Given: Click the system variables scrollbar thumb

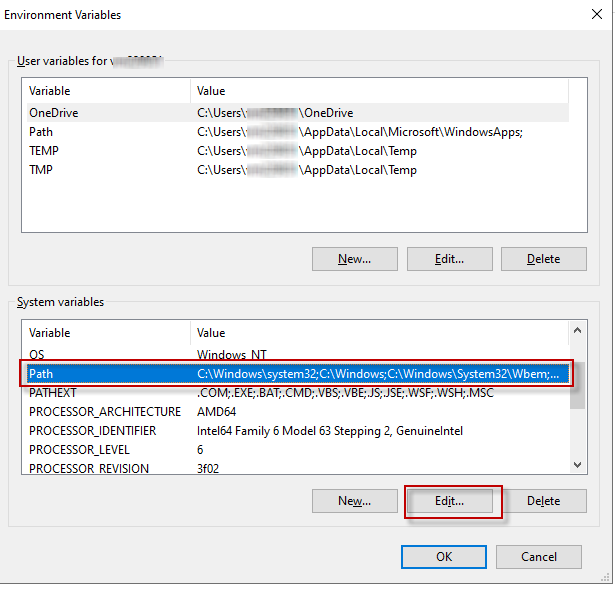Looking at the screenshot, I should pos(577,385).
